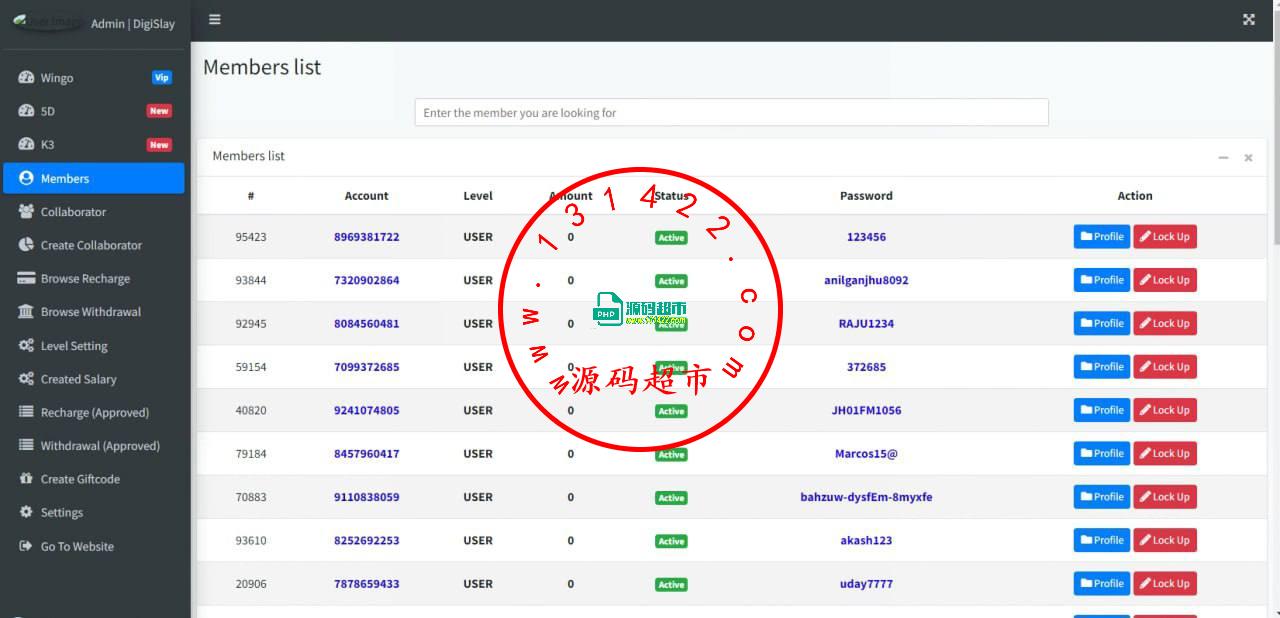Click the Go To Website exit icon
Viewport: 1280px width, 618px height.
click(26, 546)
